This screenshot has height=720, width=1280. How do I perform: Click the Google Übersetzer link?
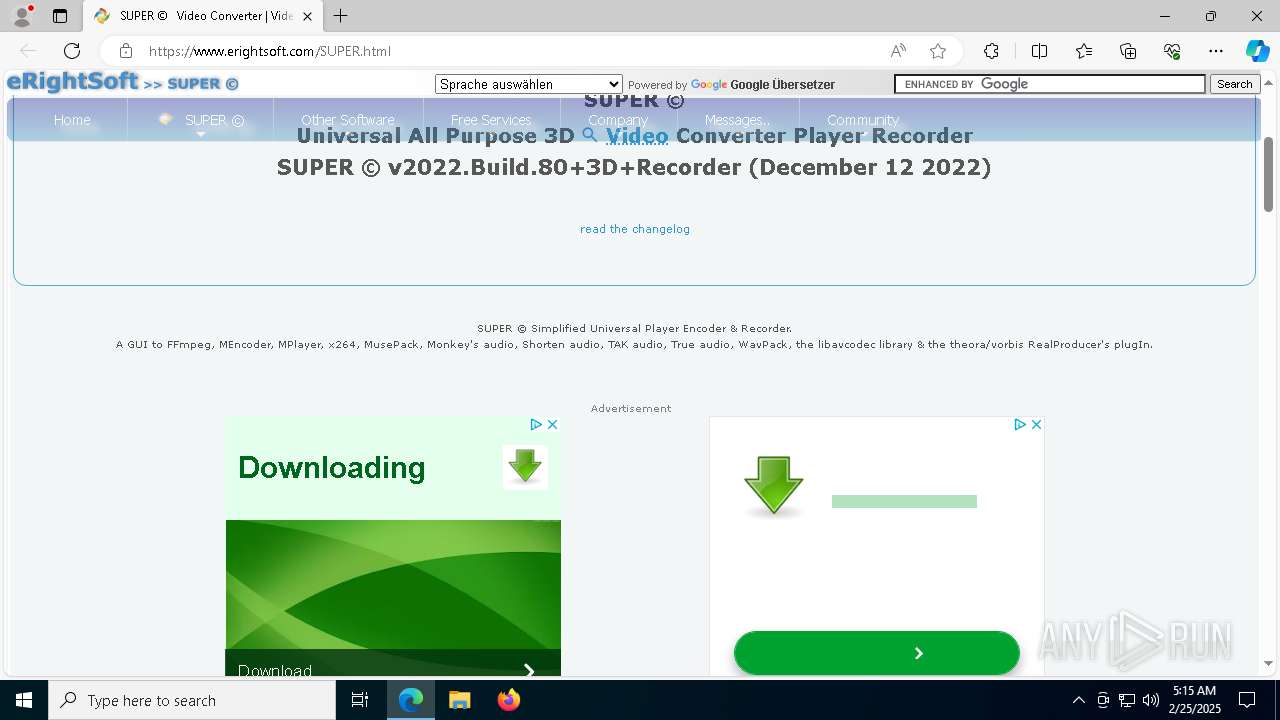763,85
